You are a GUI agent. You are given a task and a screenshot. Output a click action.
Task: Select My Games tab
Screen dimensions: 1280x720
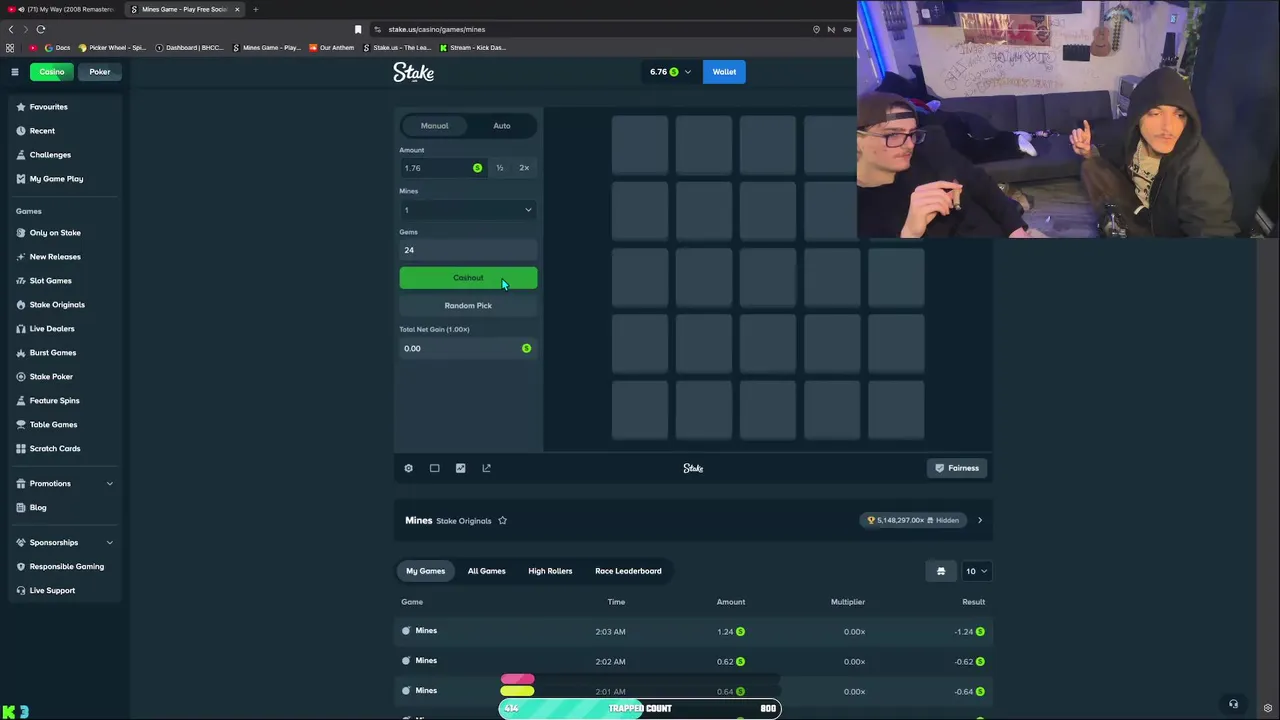point(425,571)
